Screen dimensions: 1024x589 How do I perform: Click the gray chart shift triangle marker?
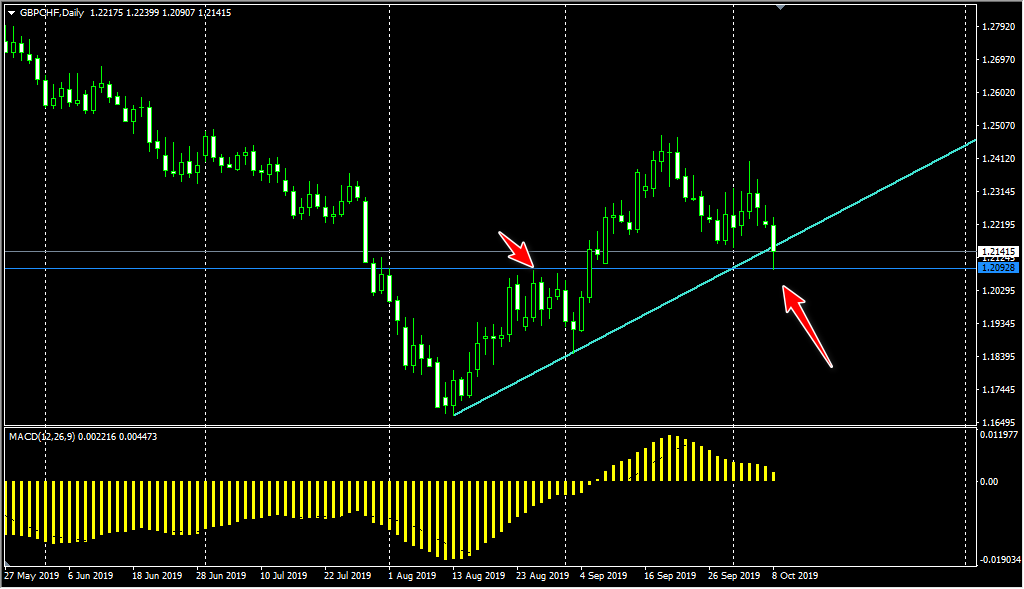point(780,7)
